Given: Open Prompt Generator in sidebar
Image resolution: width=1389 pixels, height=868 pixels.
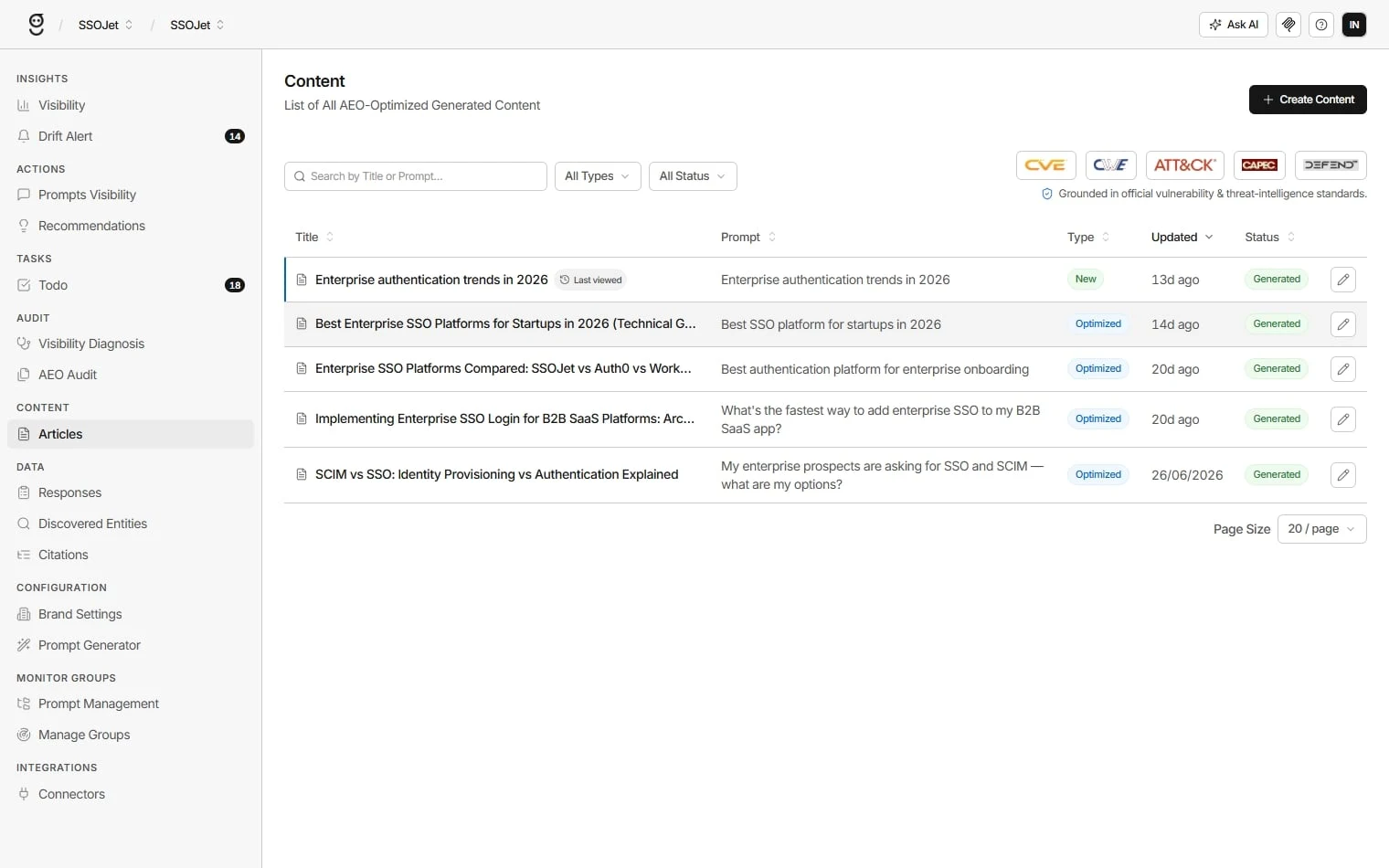Looking at the screenshot, I should (x=131, y=645).
